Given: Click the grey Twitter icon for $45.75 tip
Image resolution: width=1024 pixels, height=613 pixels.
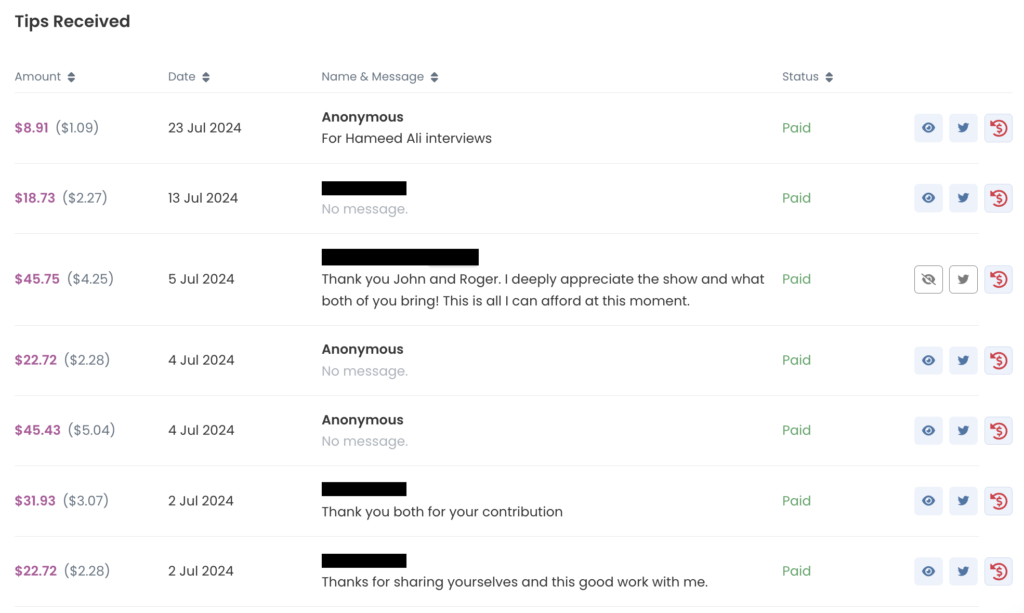Looking at the screenshot, I should click(963, 279).
